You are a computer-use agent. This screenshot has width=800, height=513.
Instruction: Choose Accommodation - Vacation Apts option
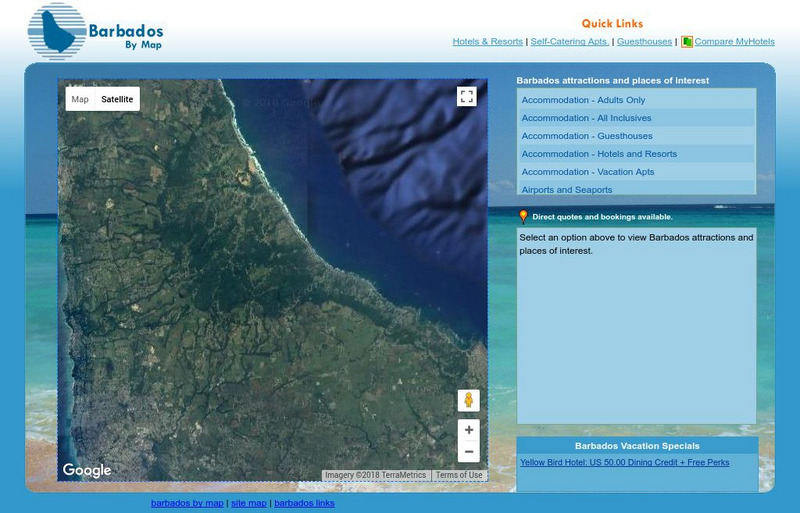tap(636, 172)
